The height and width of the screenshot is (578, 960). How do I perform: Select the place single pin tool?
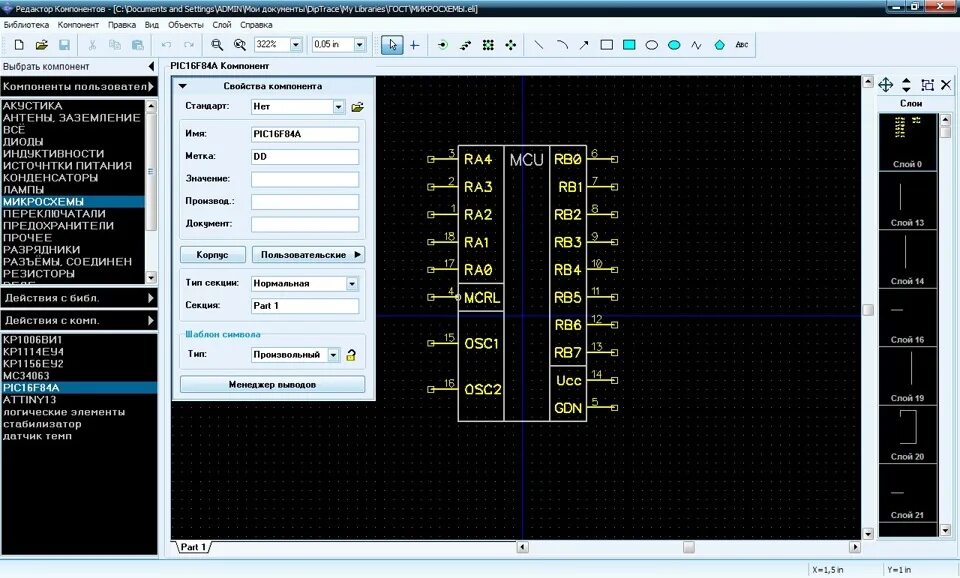(x=443, y=45)
